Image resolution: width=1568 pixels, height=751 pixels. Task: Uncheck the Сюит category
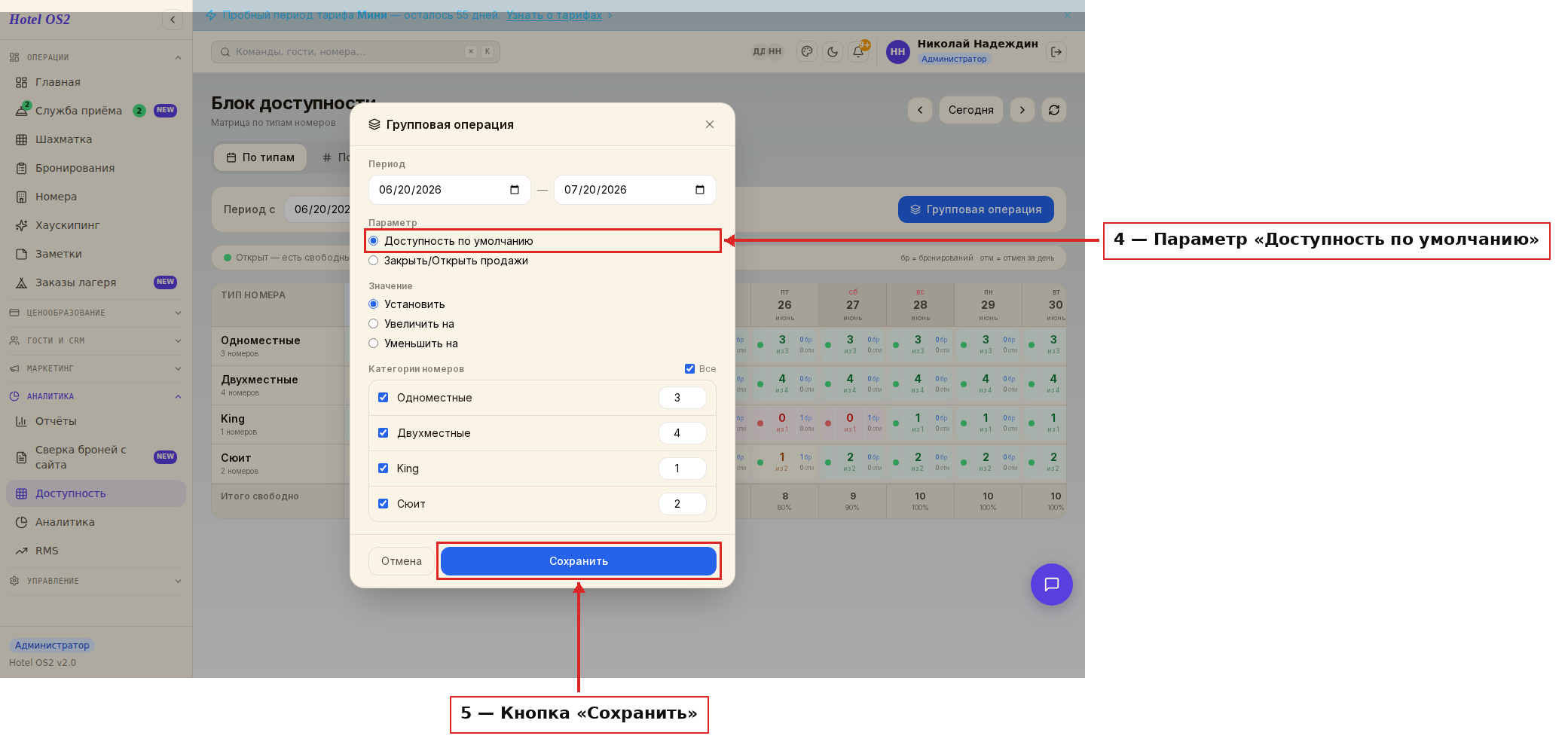pyautogui.click(x=384, y=504)
